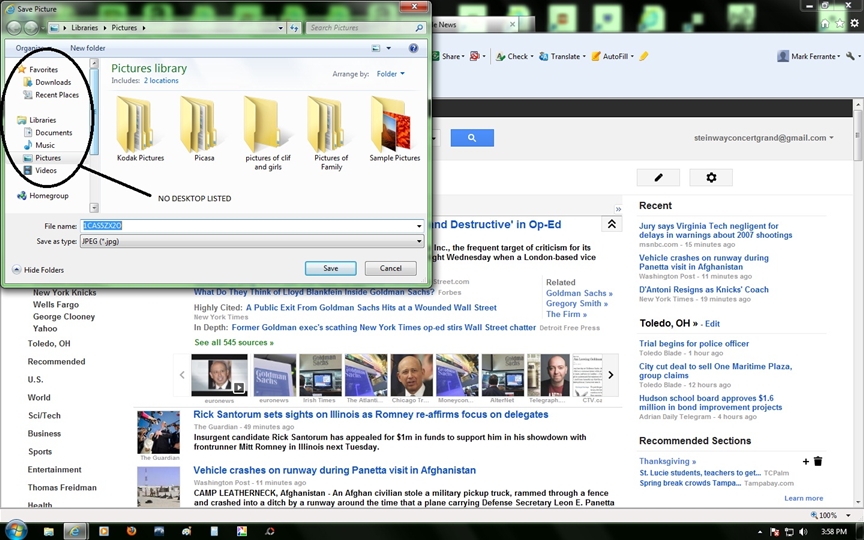Click New folder in the dialog toolbar
Screen dimensions: 864x540
click(88, 48)
